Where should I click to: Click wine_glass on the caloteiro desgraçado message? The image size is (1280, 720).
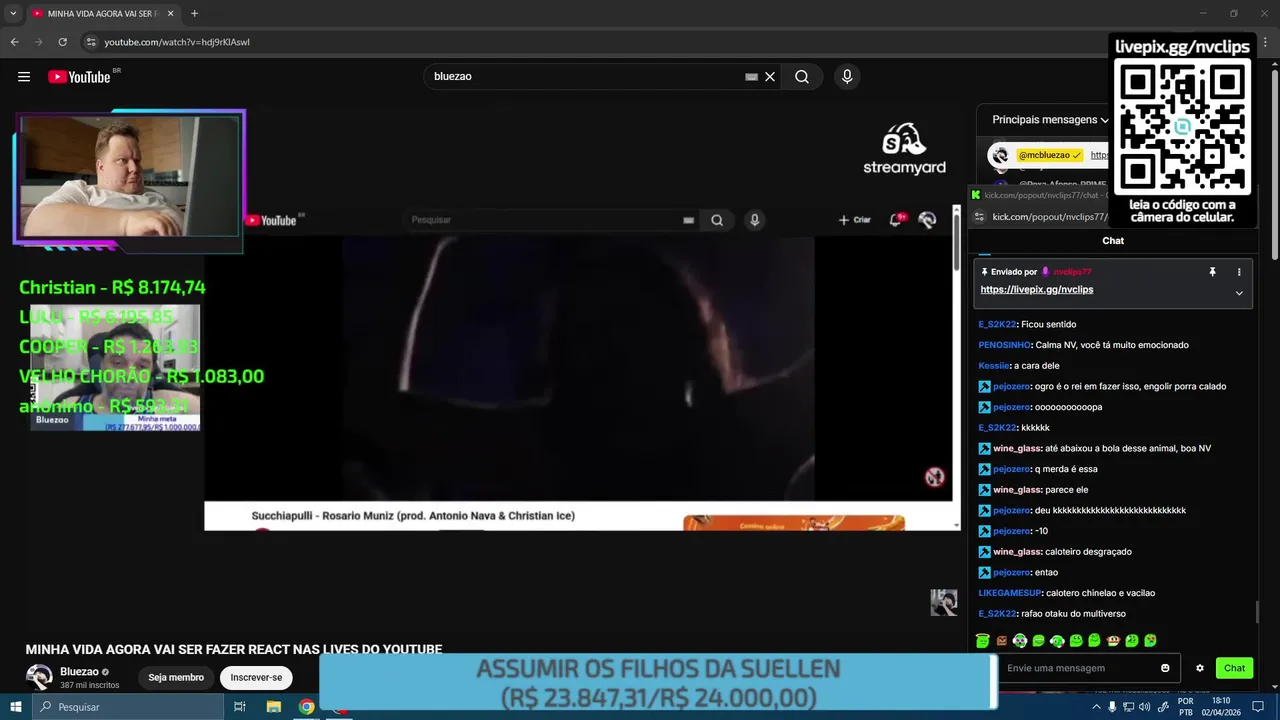1015,552
